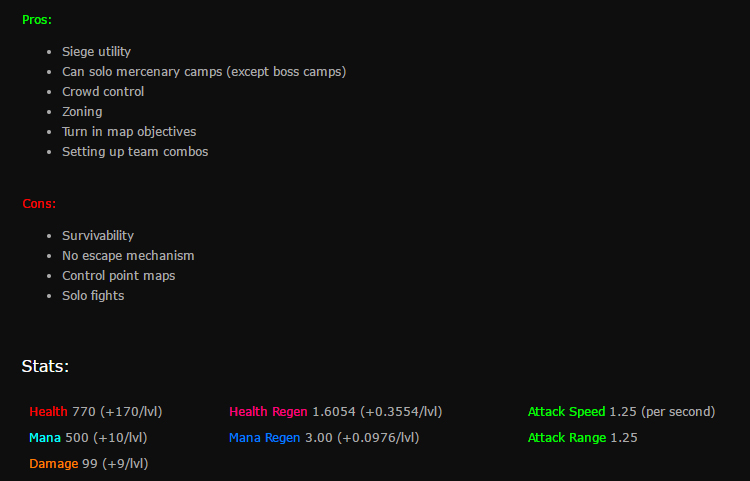
Task: Click the blue Mana Regen label
Action: tap(265, 437)
